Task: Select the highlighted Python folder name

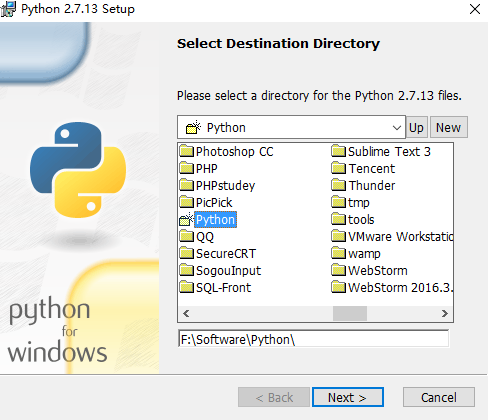Action: point(215,220)
